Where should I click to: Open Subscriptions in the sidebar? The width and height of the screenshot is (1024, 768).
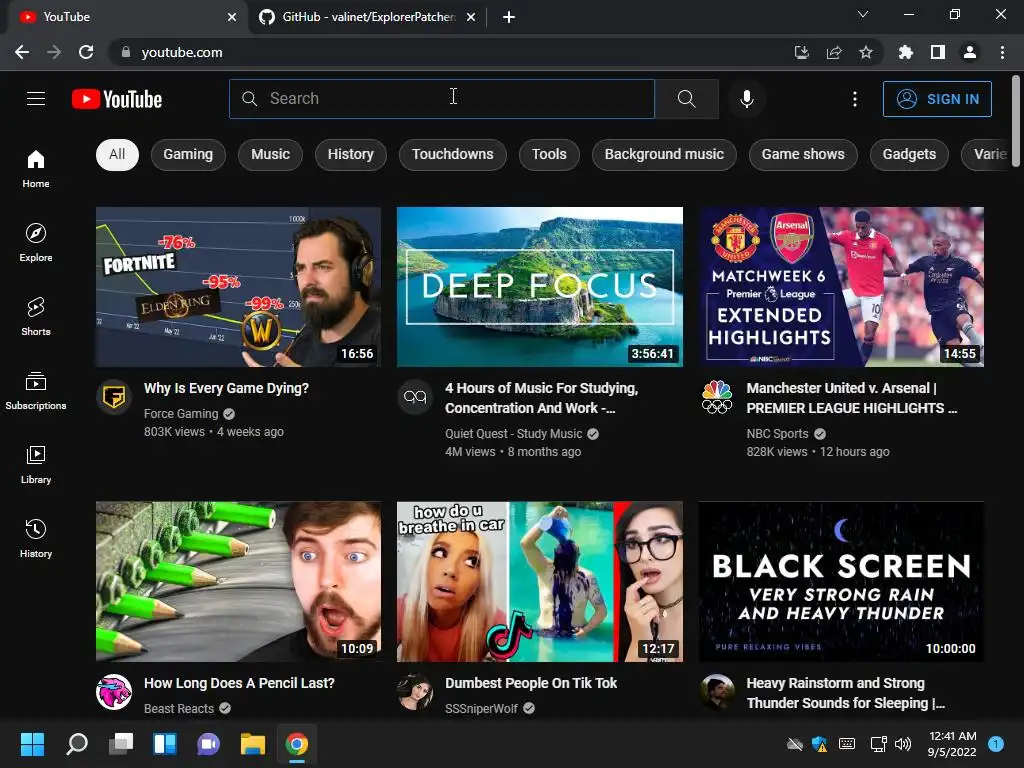tap(36, 390)
